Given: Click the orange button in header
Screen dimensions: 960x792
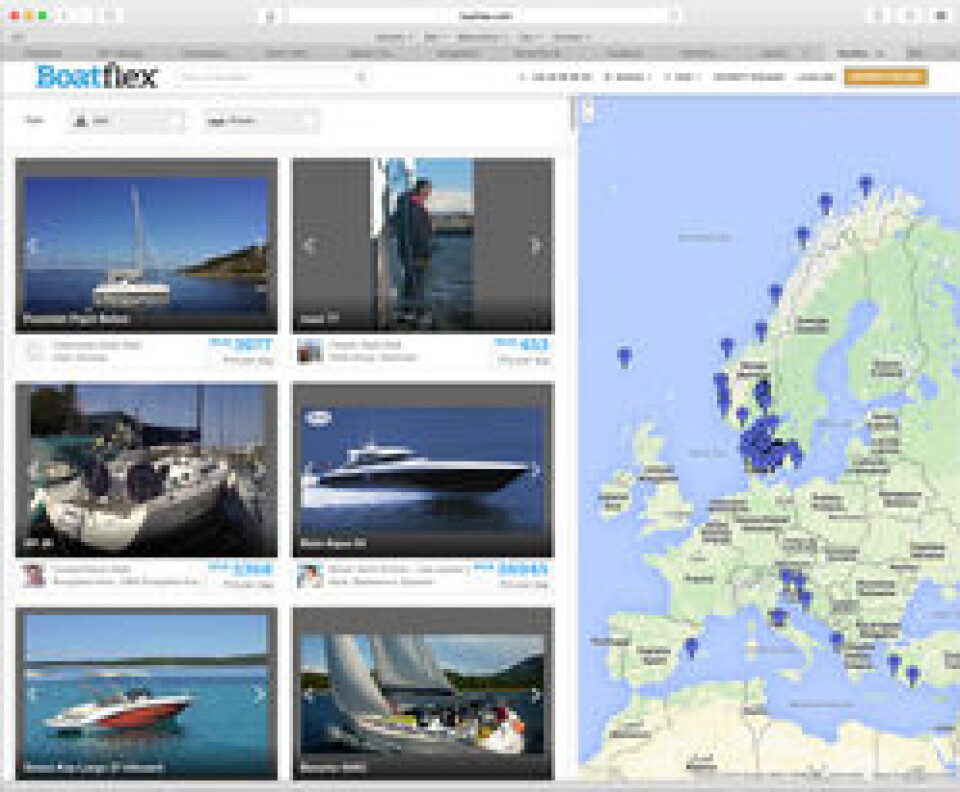Looking at the screenshot, I should (884, 77).
